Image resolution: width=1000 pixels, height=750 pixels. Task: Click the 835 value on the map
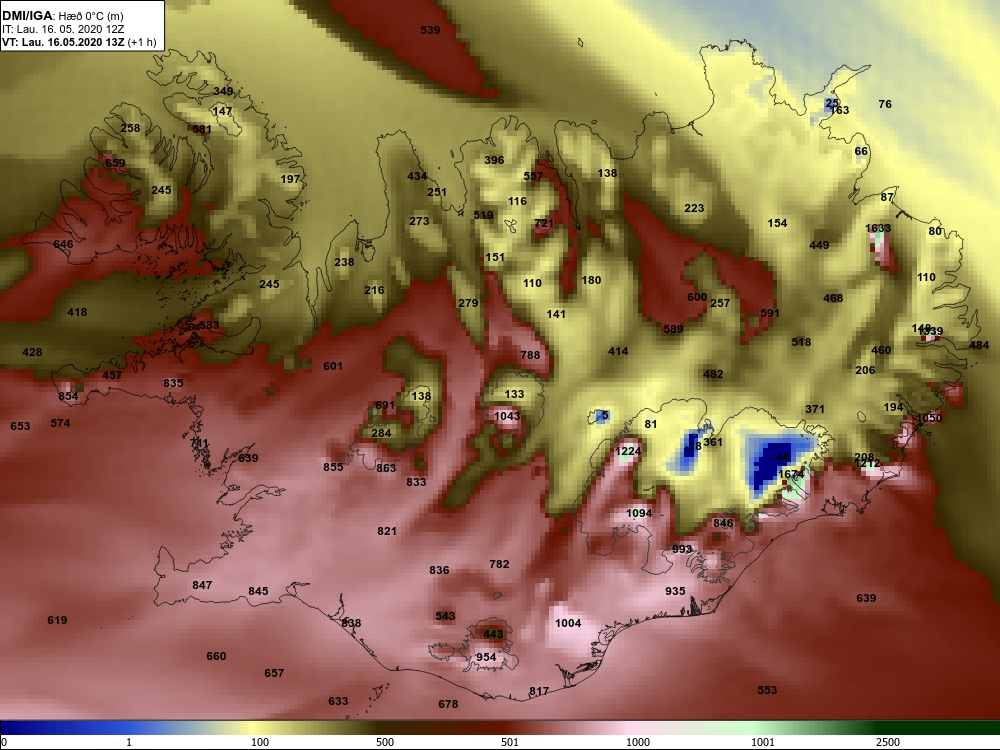click(x=173, y=383)
